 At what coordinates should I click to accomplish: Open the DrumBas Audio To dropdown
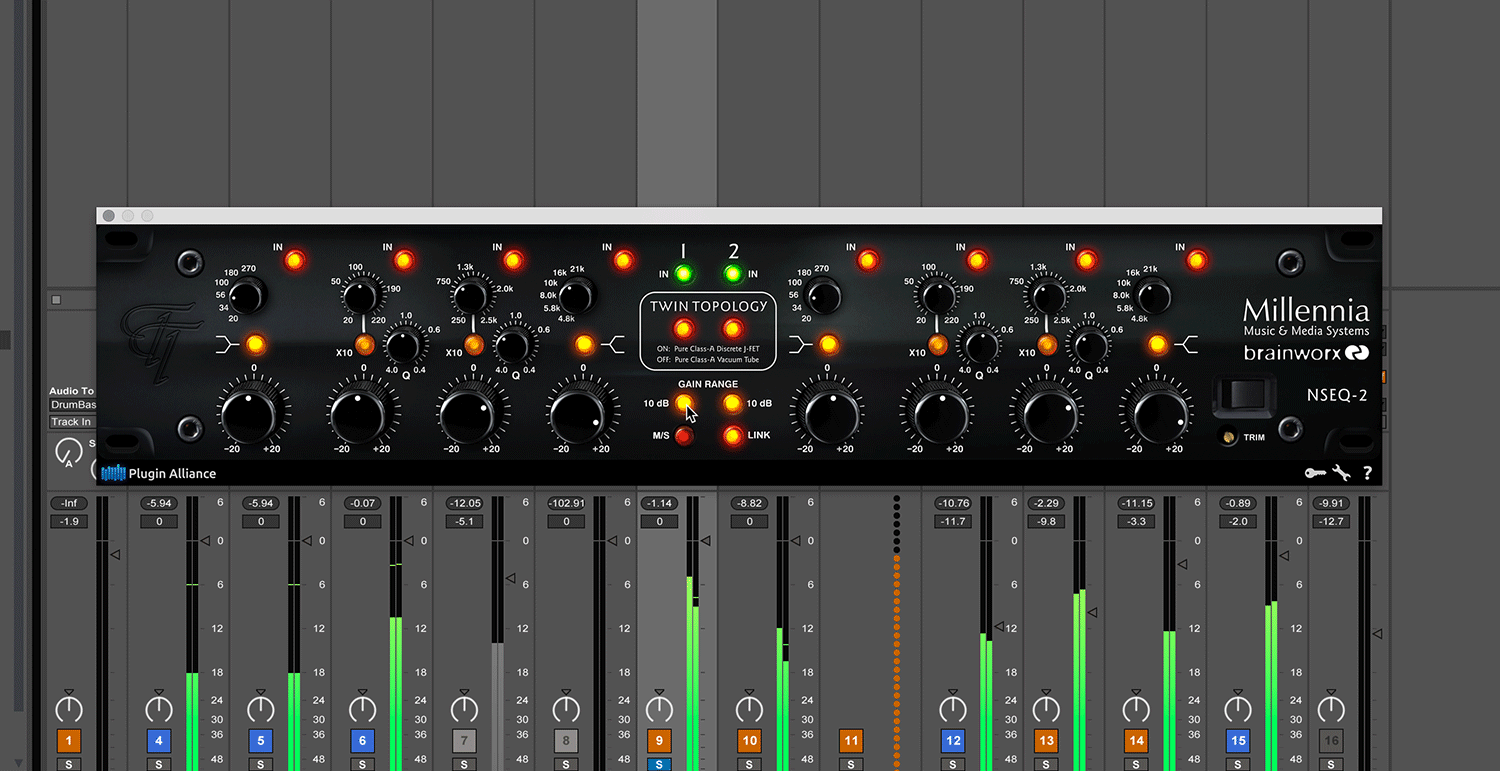click(73, 405)
